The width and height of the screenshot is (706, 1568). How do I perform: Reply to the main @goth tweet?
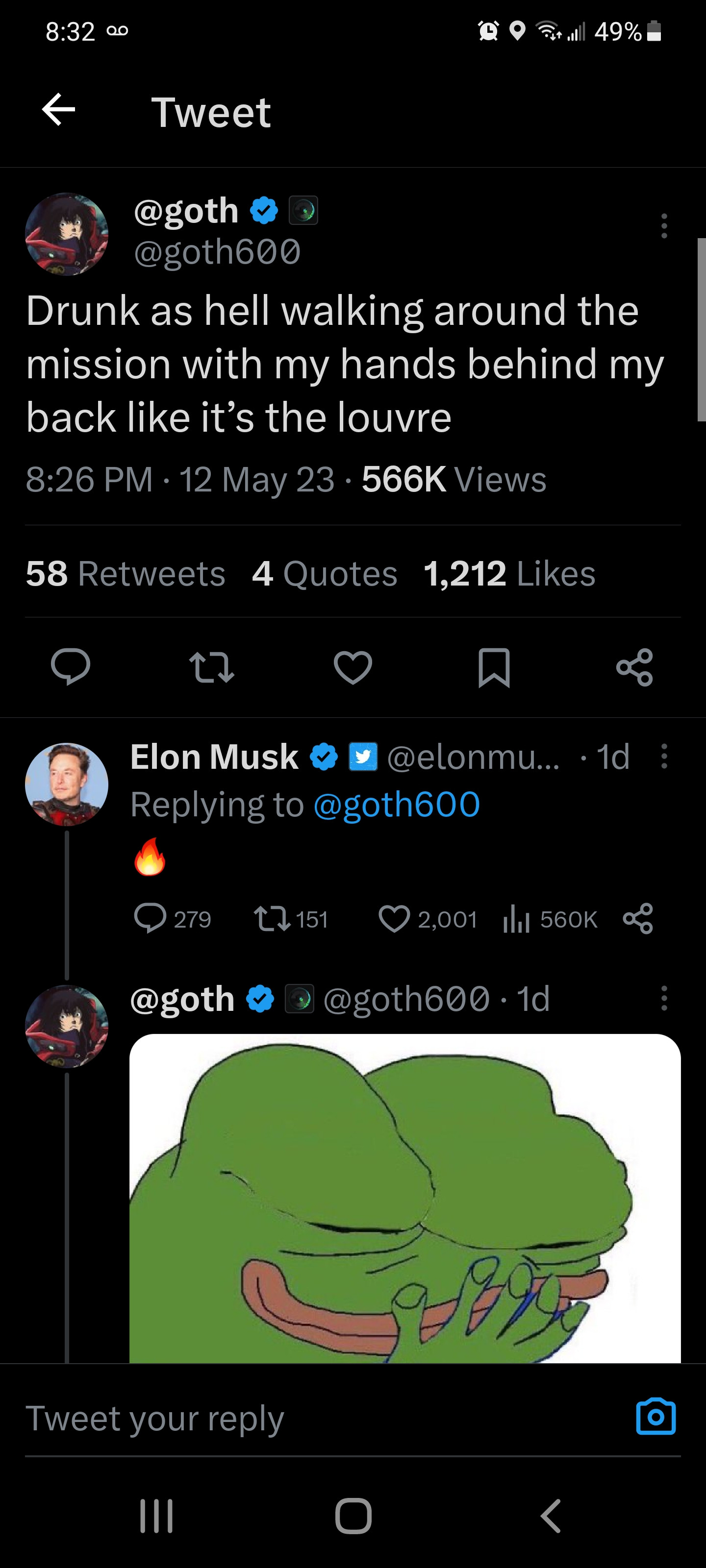[x=71, y=667]
